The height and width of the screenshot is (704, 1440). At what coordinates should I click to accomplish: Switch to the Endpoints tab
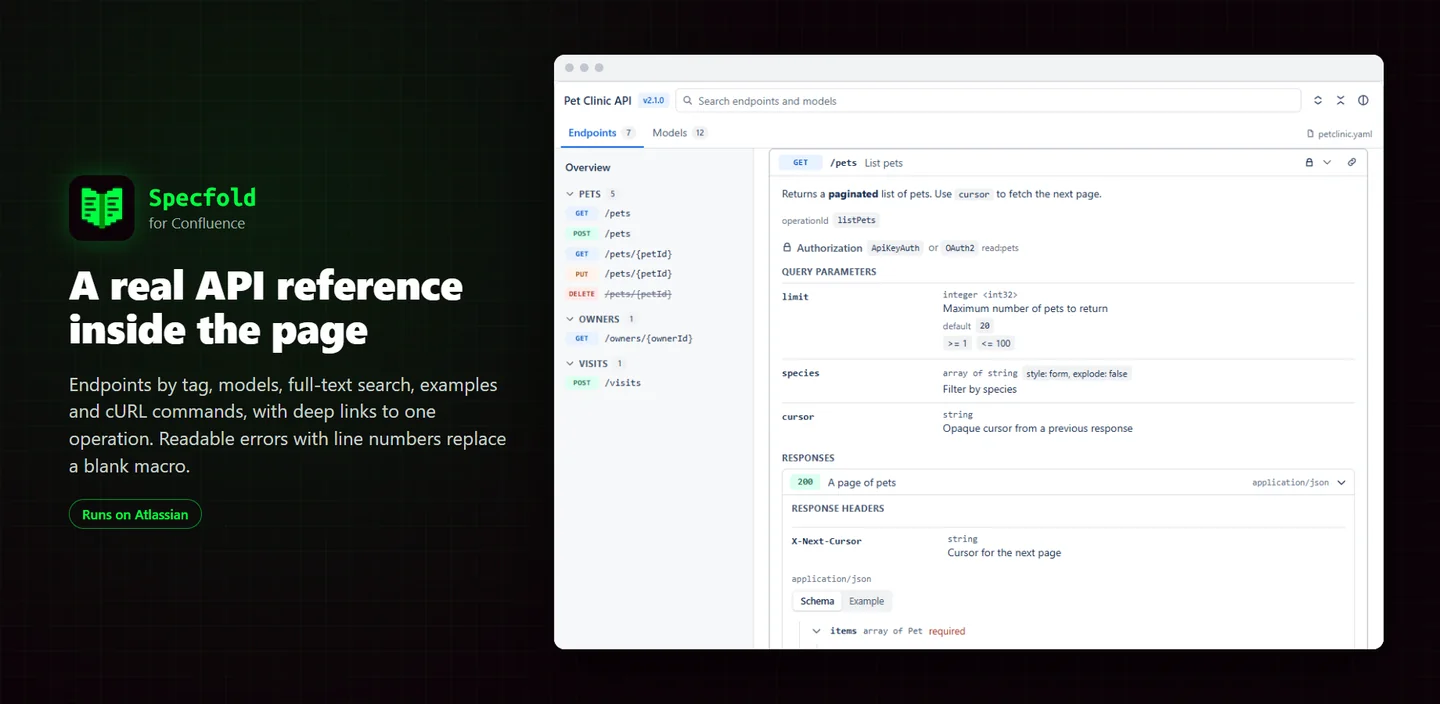601,133
